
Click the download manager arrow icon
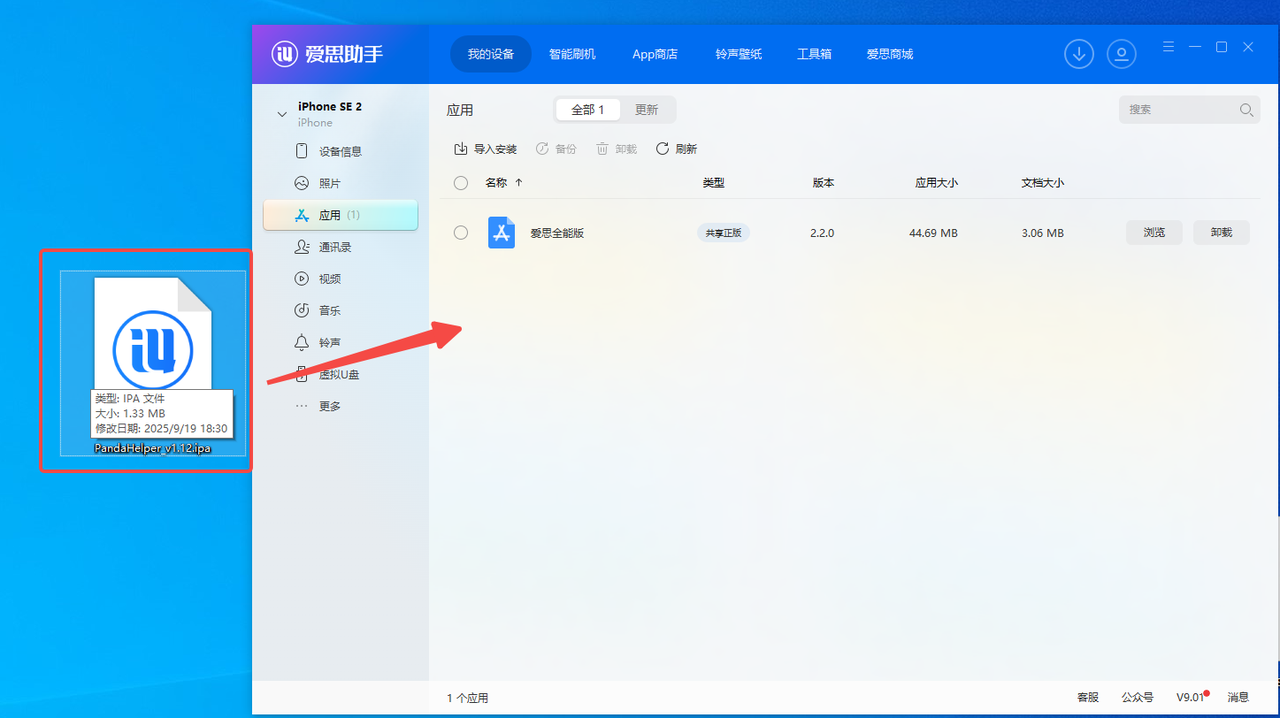pyautogui.click(x=1079, y=54)
